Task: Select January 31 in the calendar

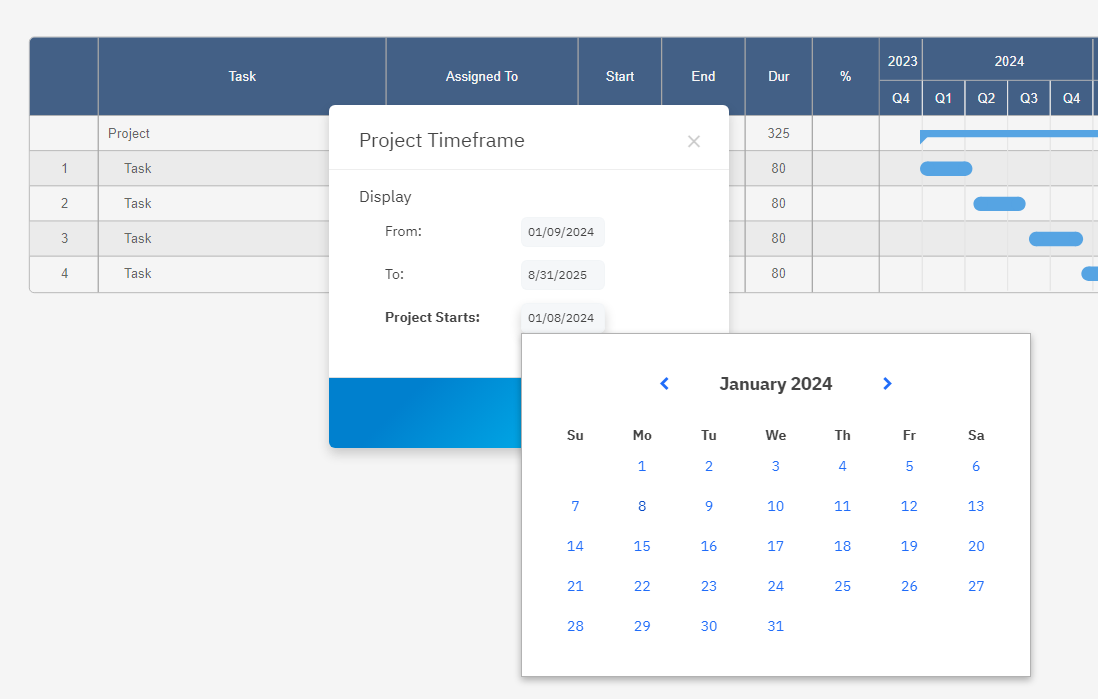Action: tap(775, 626)
